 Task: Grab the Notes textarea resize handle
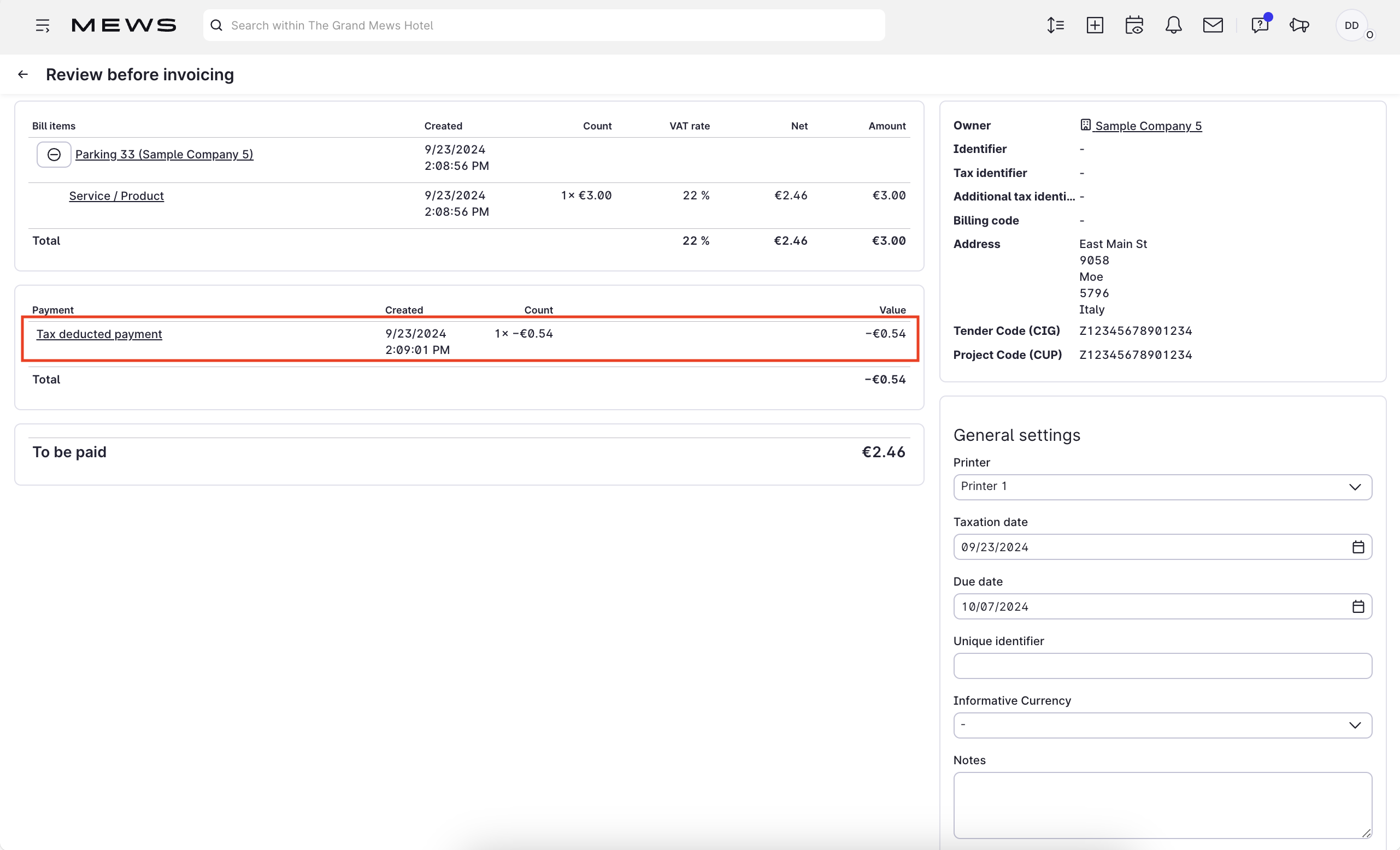coord(1367,833)
